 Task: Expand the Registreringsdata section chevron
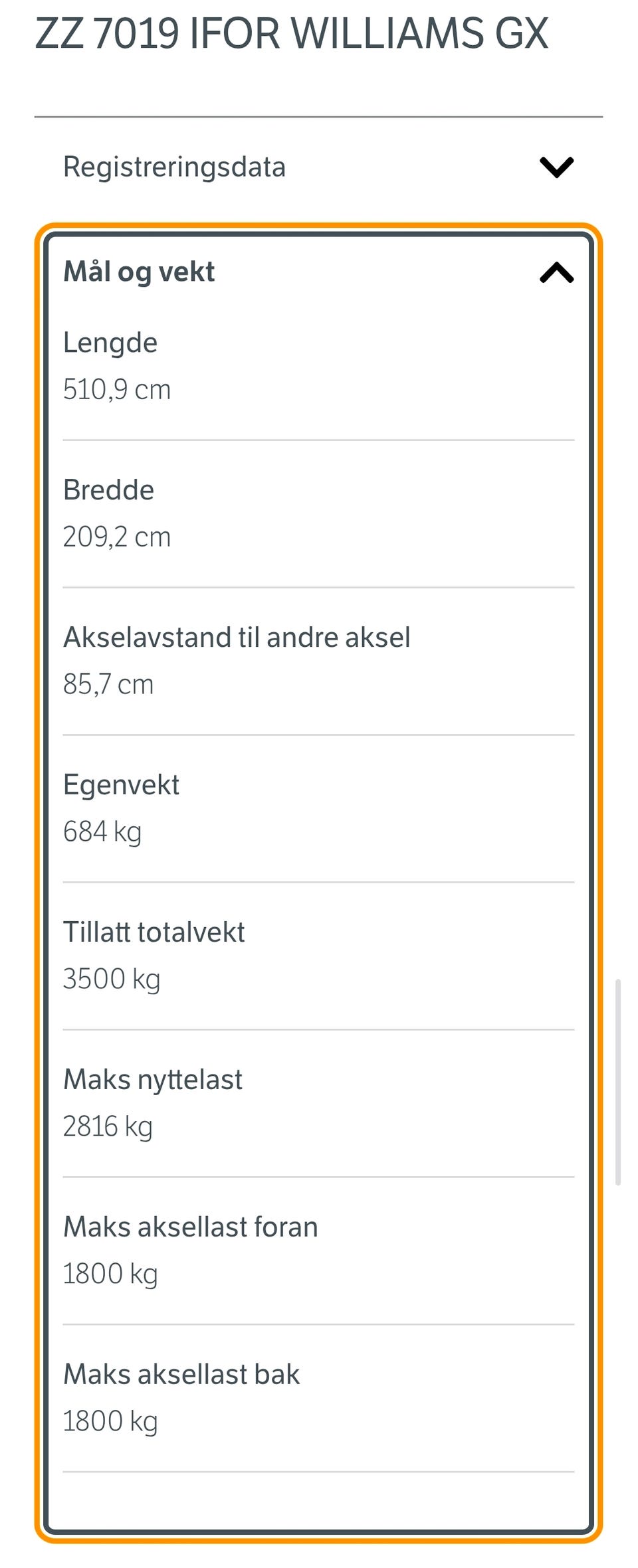point(556,167)
